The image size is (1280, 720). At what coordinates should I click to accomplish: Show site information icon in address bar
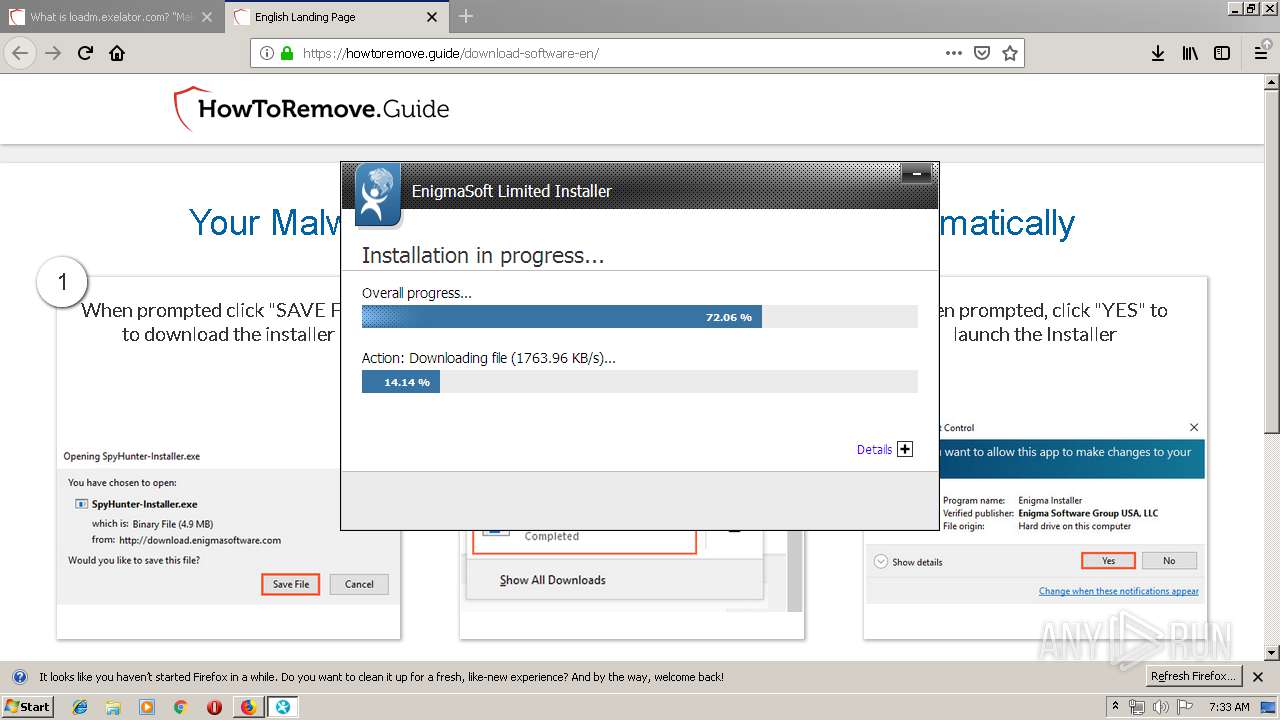(267, 53)
